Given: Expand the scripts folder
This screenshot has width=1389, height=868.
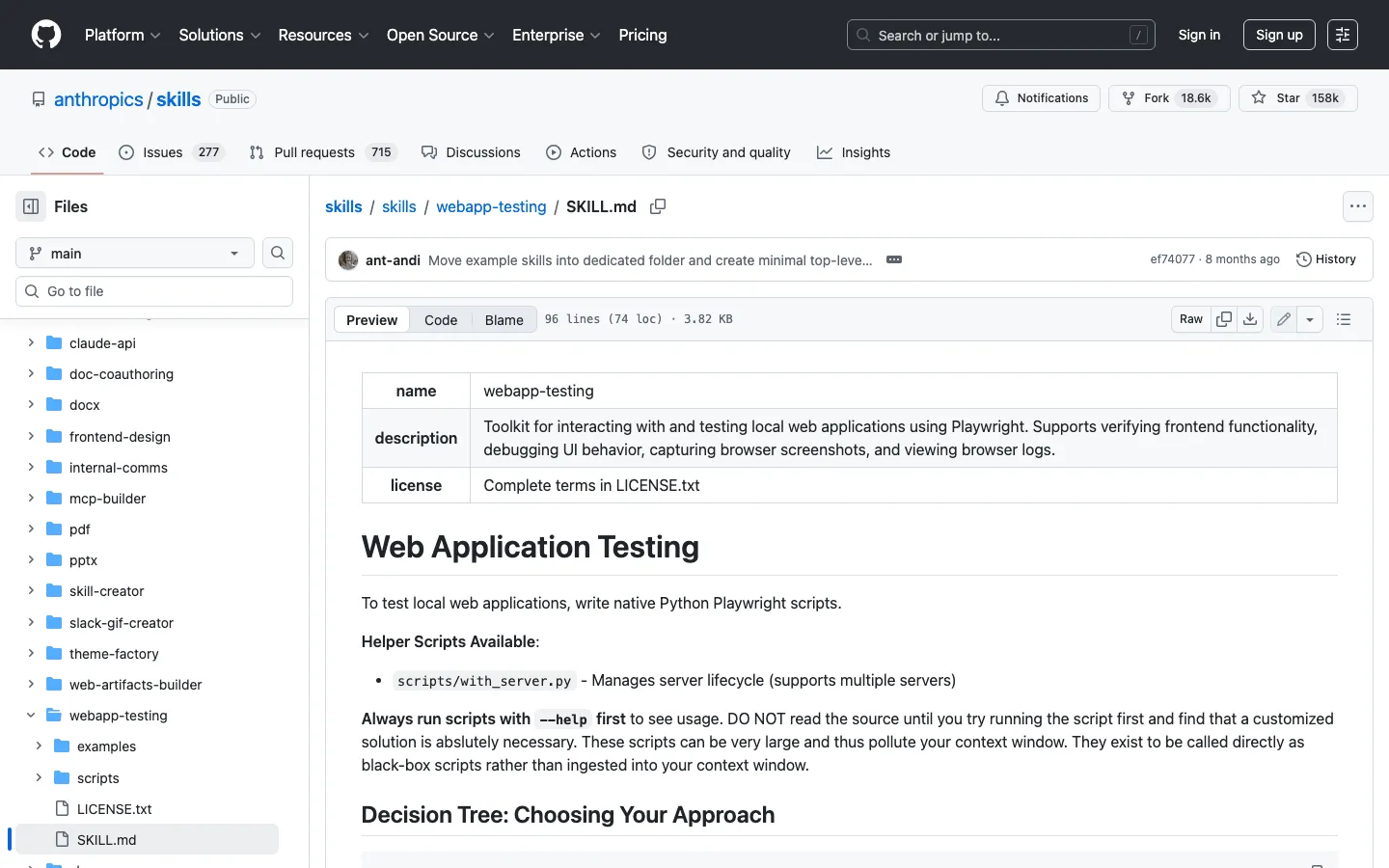Looking at the screenshot, I should pos(39,777).
